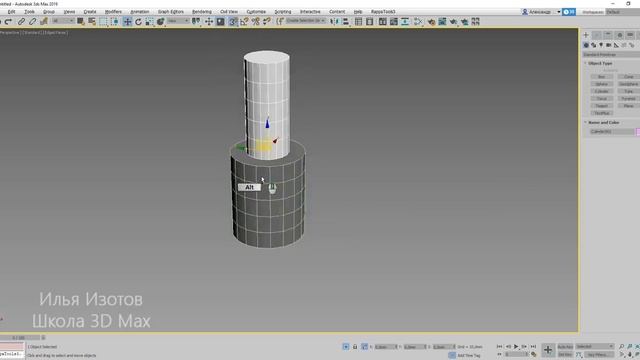This screenshot has height=360, width=640.
Task: Open reference coordinate system View dropdown
Action: click(x=178, y=21)
